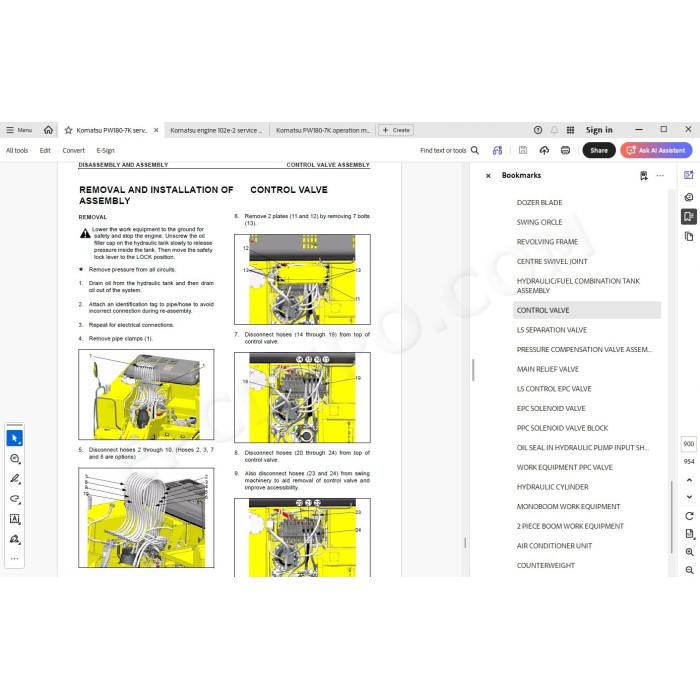Open the Convert menu

pos(73,150)
